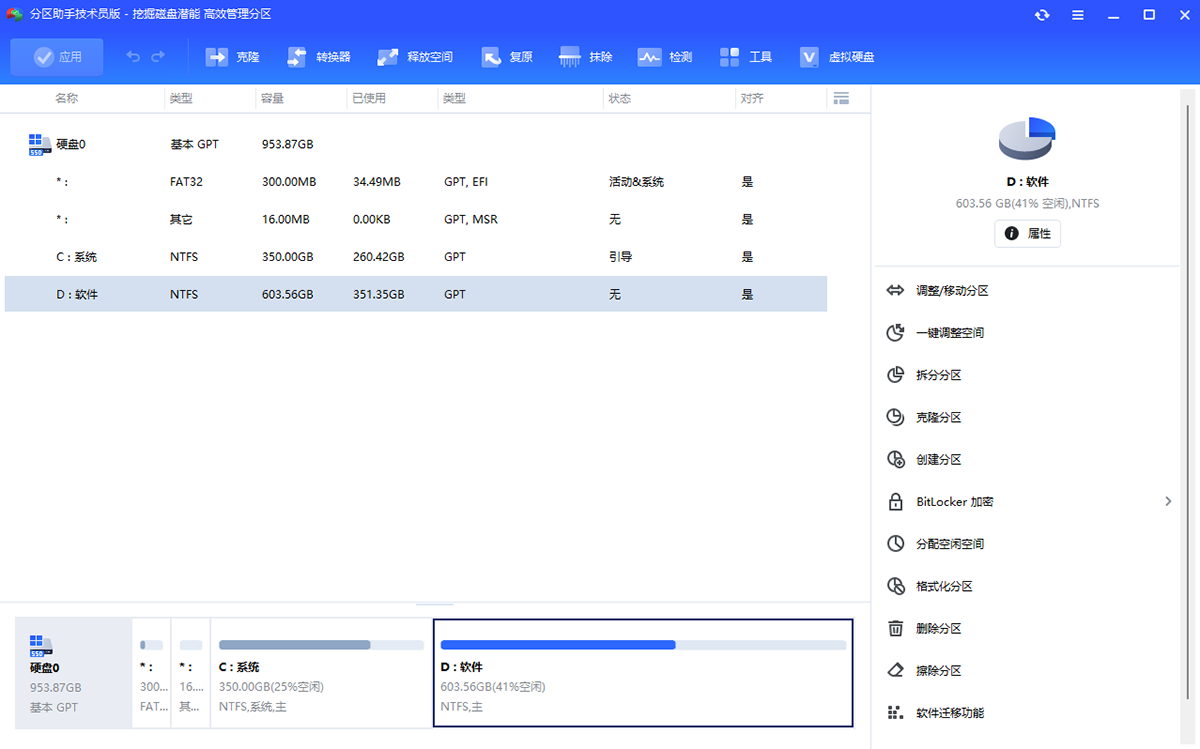Sort by the 已使用 column header
The height and width of the screenshot is (749, 1200).
coord(369,99)
